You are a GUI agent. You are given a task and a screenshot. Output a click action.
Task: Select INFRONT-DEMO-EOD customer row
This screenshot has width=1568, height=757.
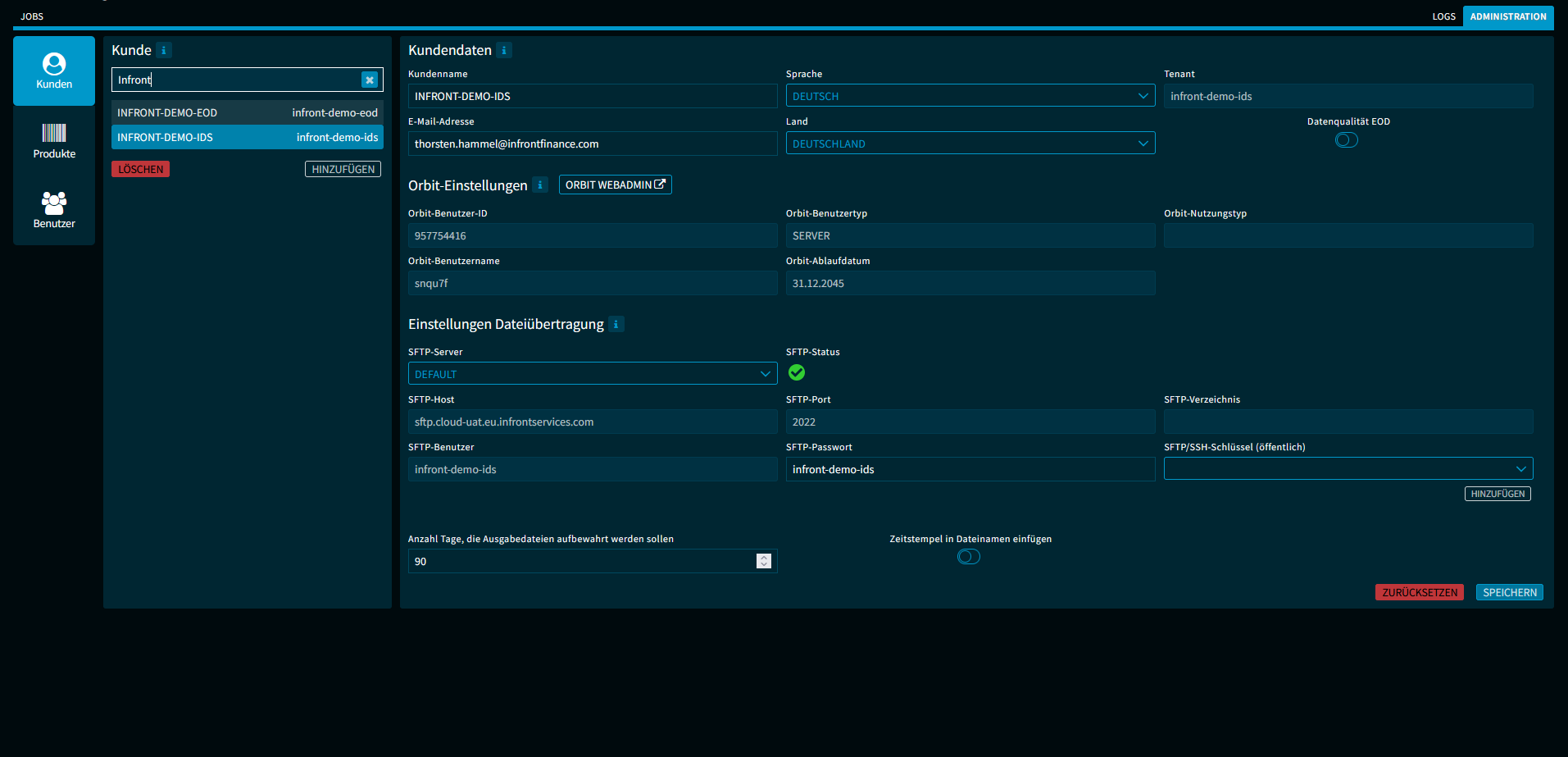tap(248, 112)
